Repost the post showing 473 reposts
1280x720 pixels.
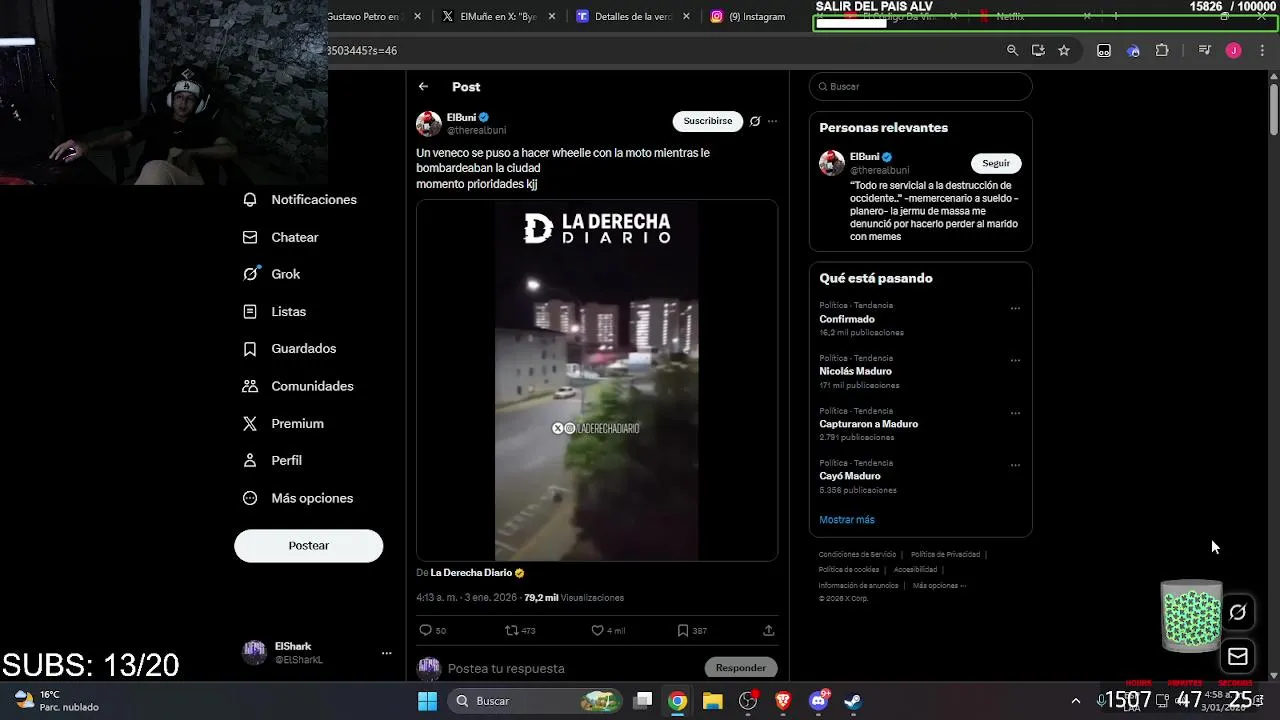pos(520,630)
